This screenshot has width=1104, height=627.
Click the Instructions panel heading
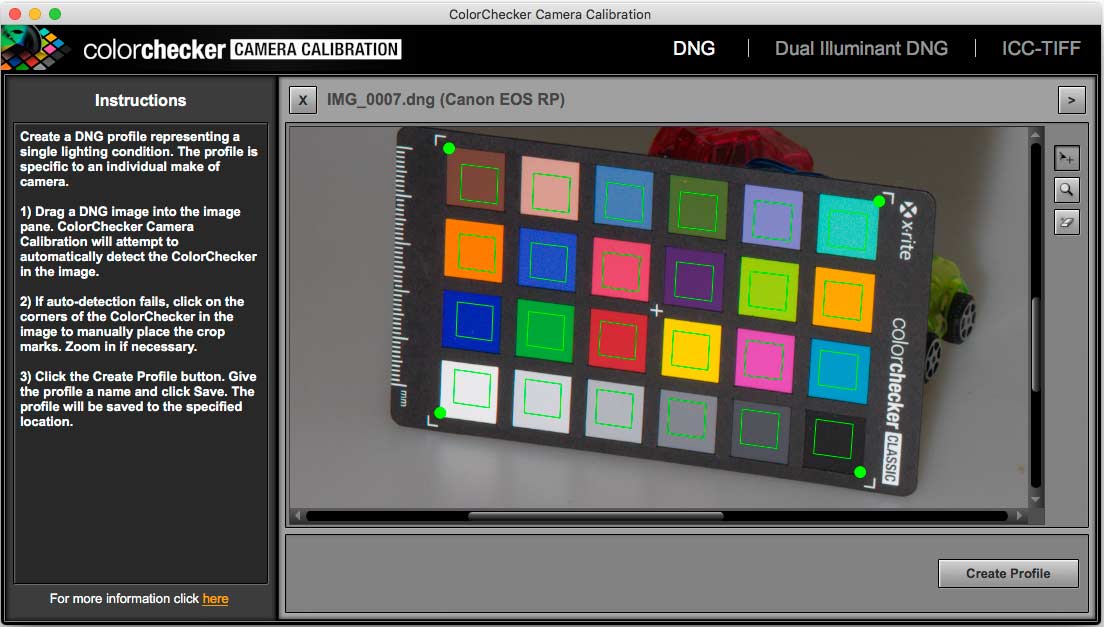tap(140, 101)
